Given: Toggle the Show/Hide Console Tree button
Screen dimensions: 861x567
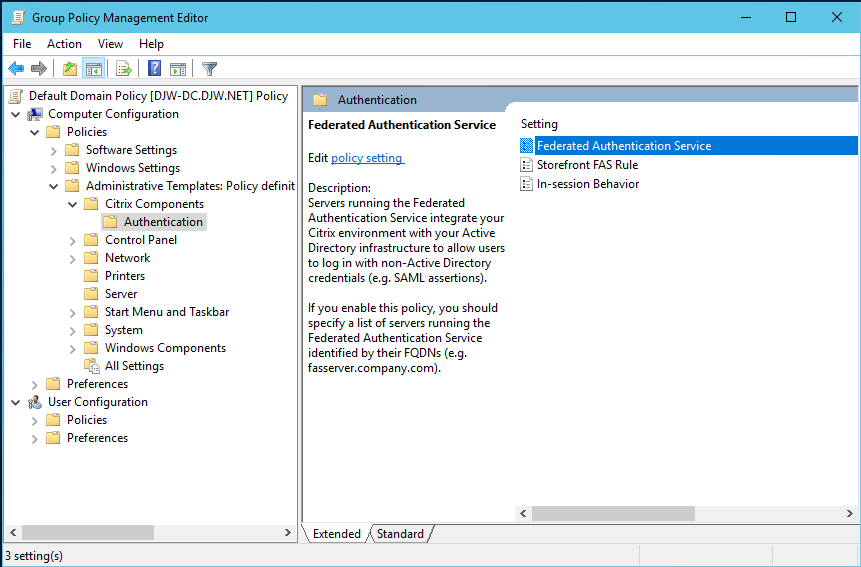Looking at the screenshot, I should point(93,69).
